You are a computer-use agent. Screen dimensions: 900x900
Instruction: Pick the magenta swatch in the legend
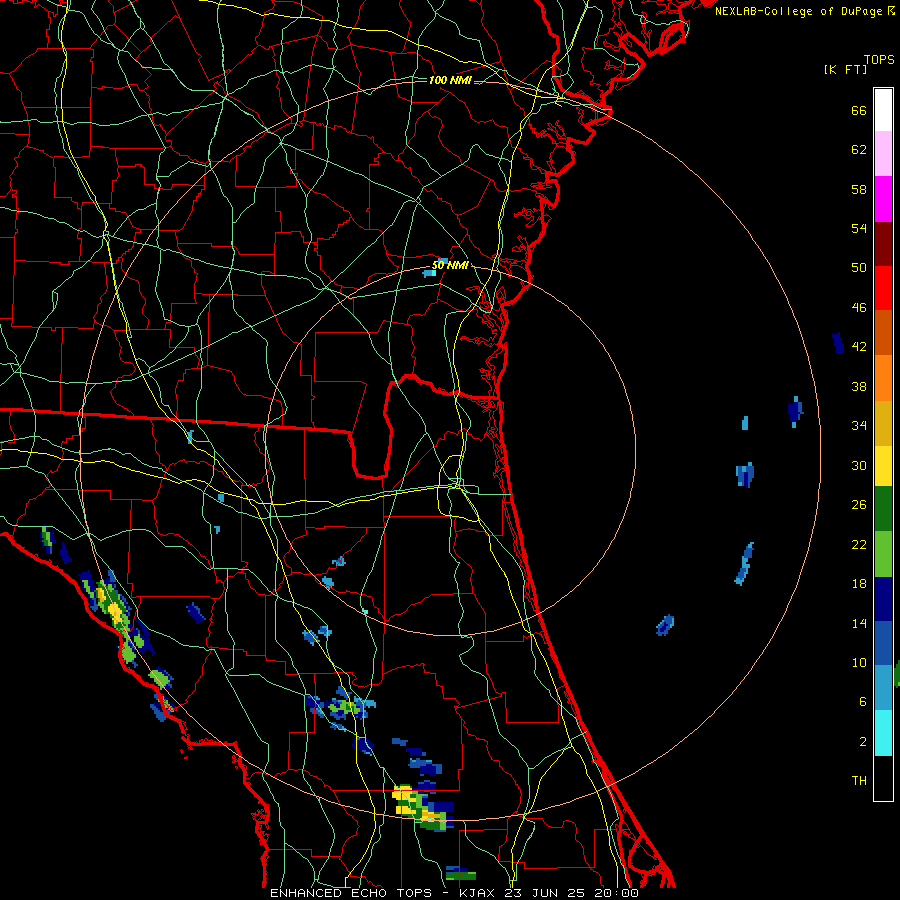(x=883, y=199)
